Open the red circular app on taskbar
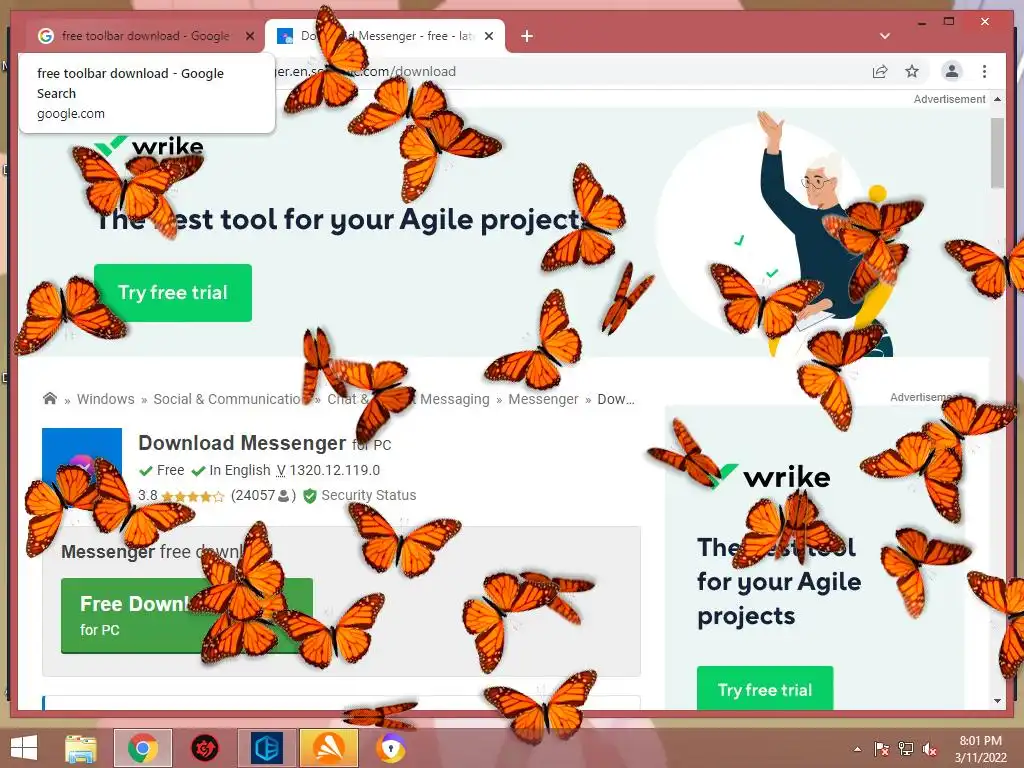 [x=204, y=748]
